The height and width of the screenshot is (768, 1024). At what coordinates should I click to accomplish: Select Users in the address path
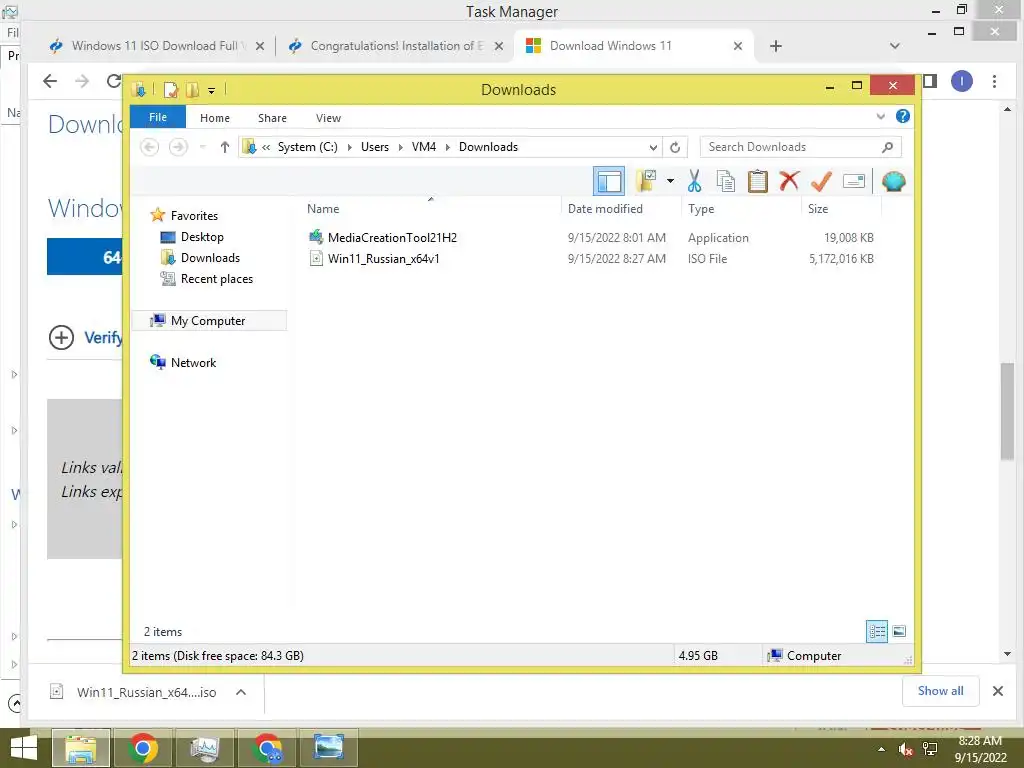pos(375,147)
